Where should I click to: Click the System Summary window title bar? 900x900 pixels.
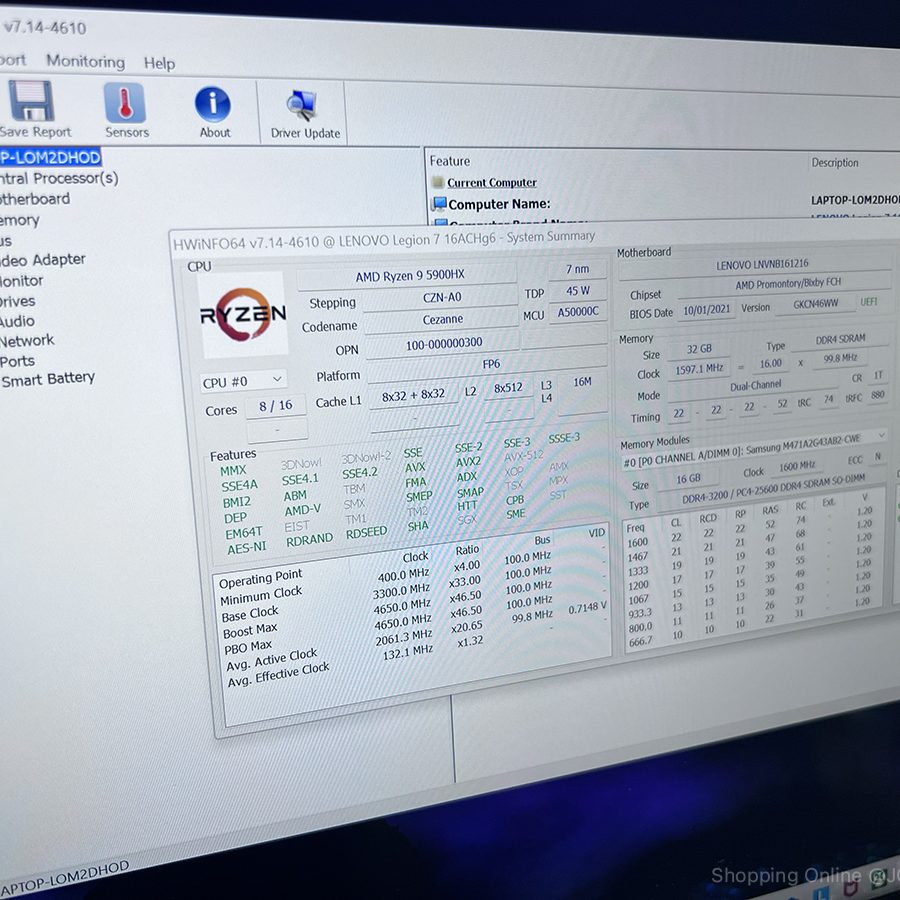[534, 238]
